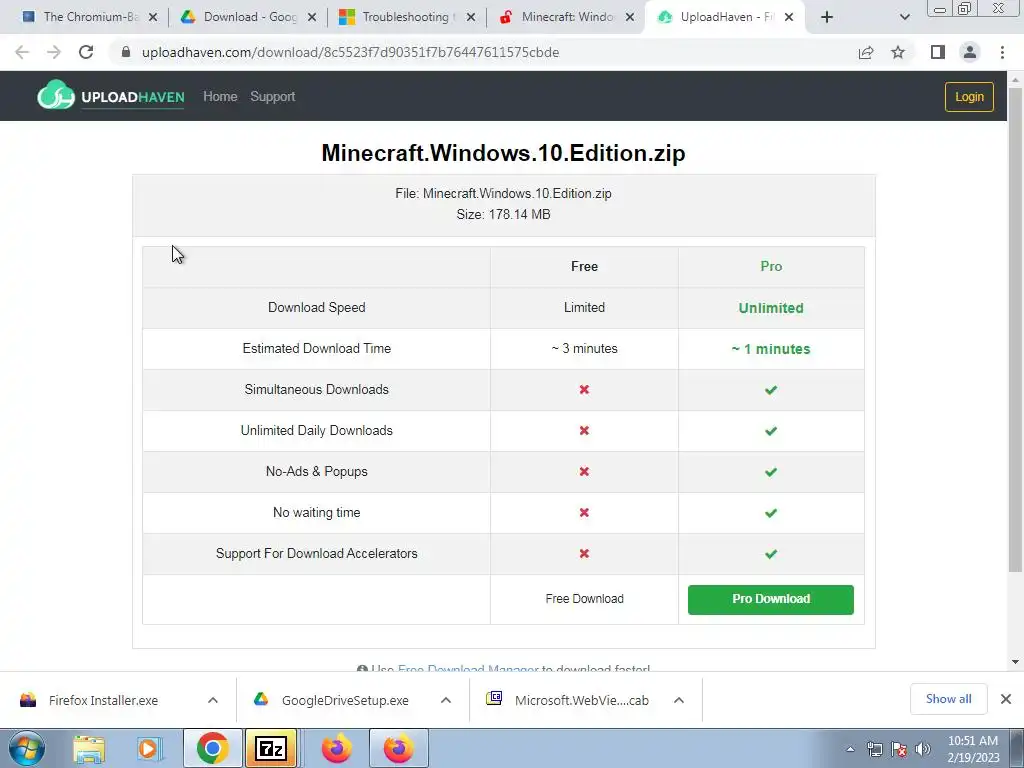Open Chrome's three-dot menu

(x=1002, y=52)
